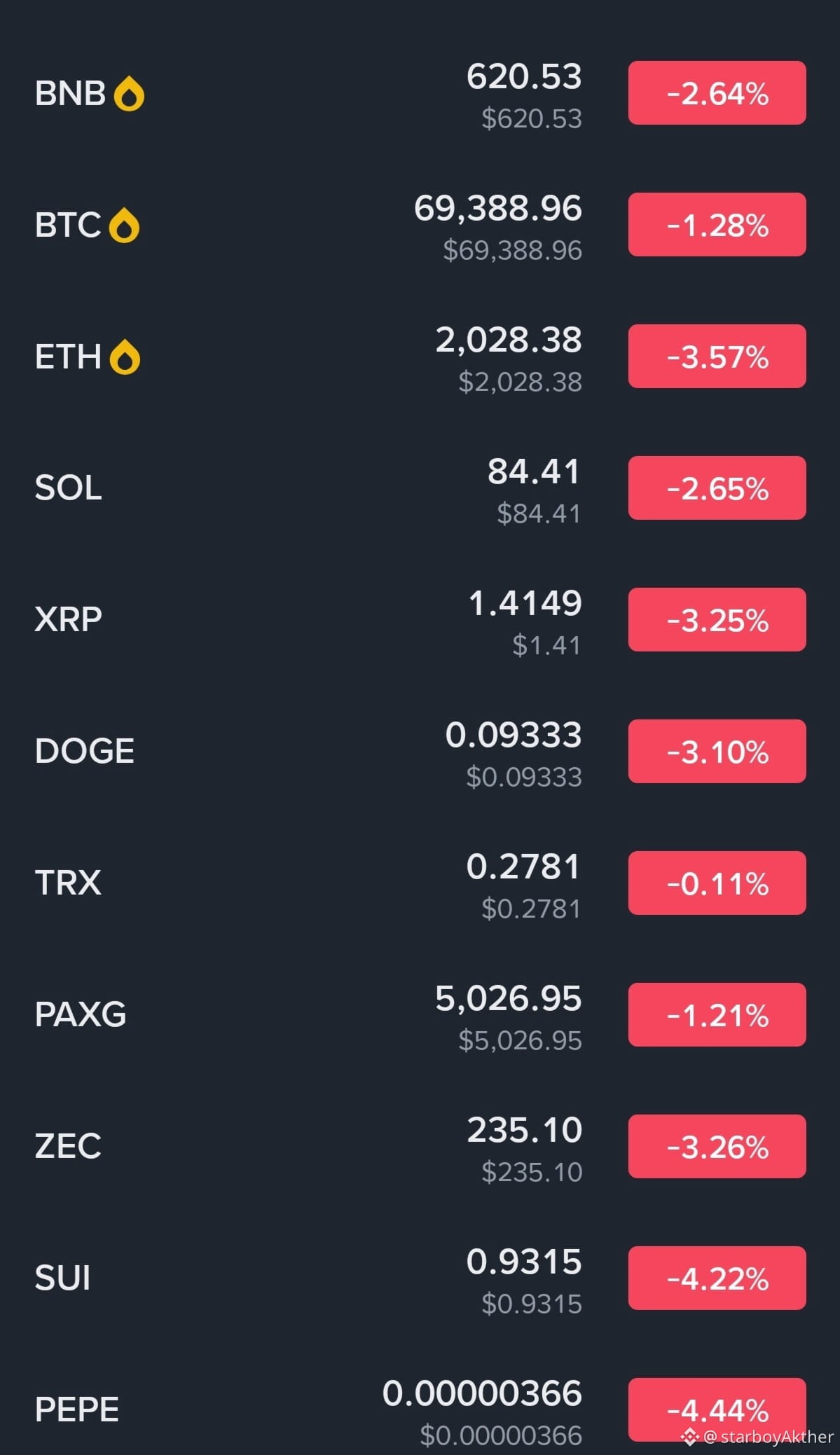
Task: Tap the hot flame icon beside BTC
Action: pos(124,226)
